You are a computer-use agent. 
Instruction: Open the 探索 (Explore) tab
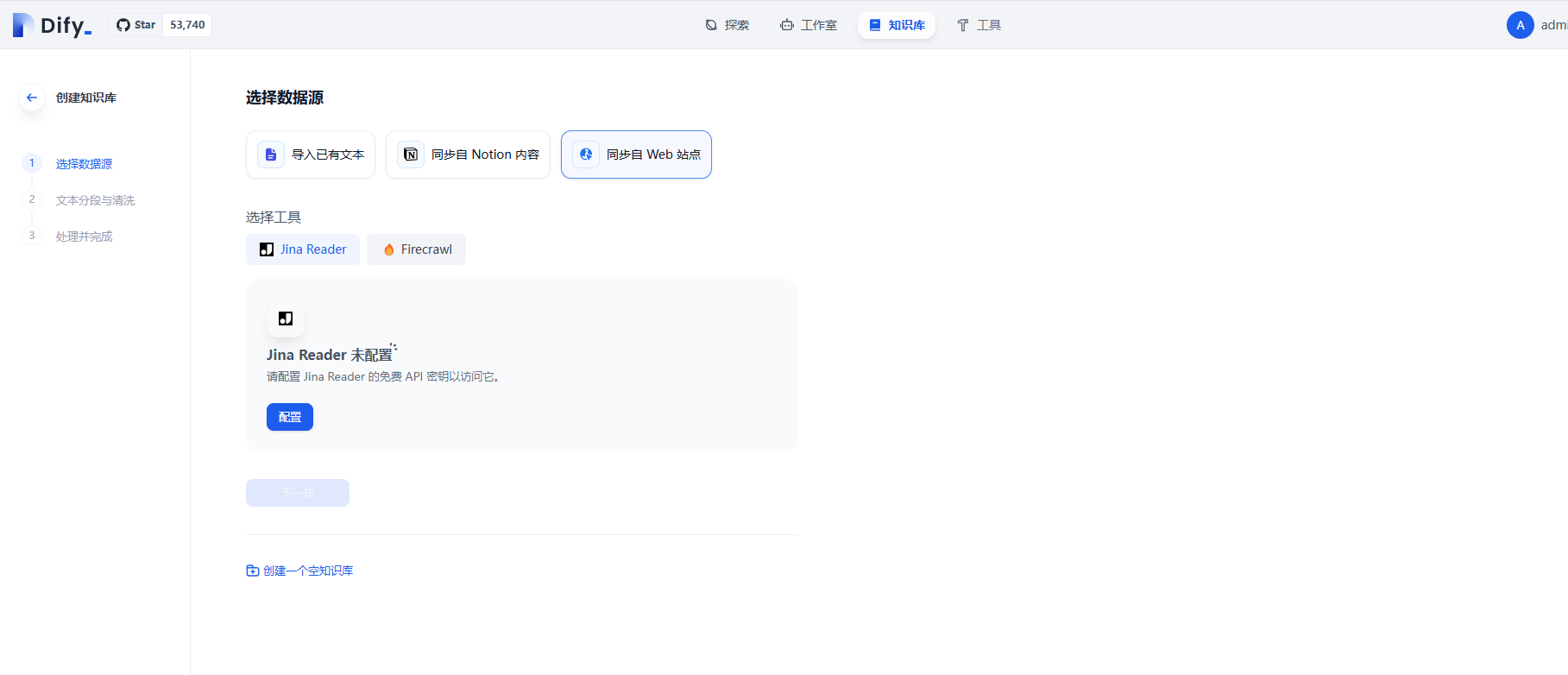coord(727,25)
